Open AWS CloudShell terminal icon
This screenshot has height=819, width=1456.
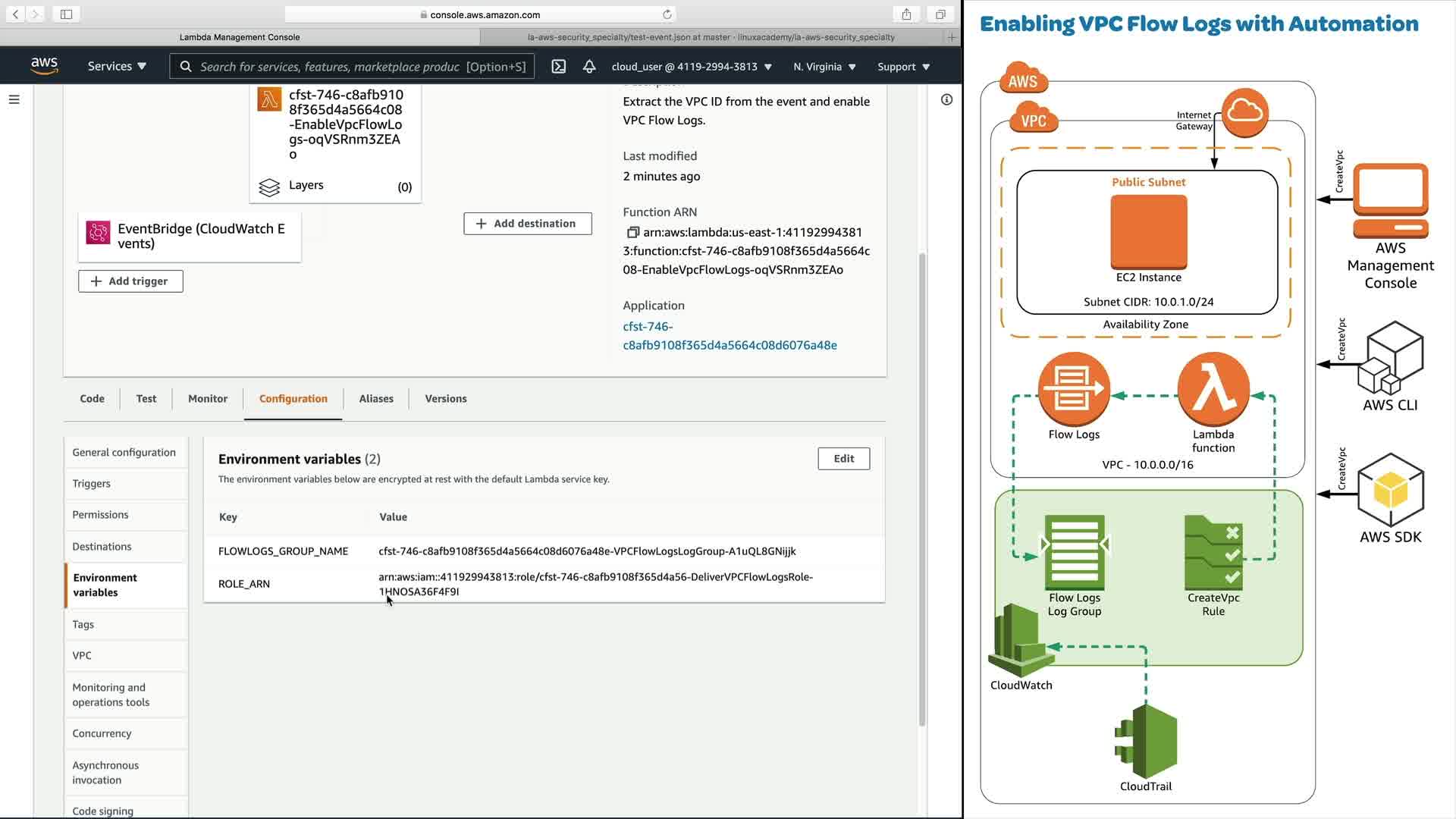[x=559, y=67]
